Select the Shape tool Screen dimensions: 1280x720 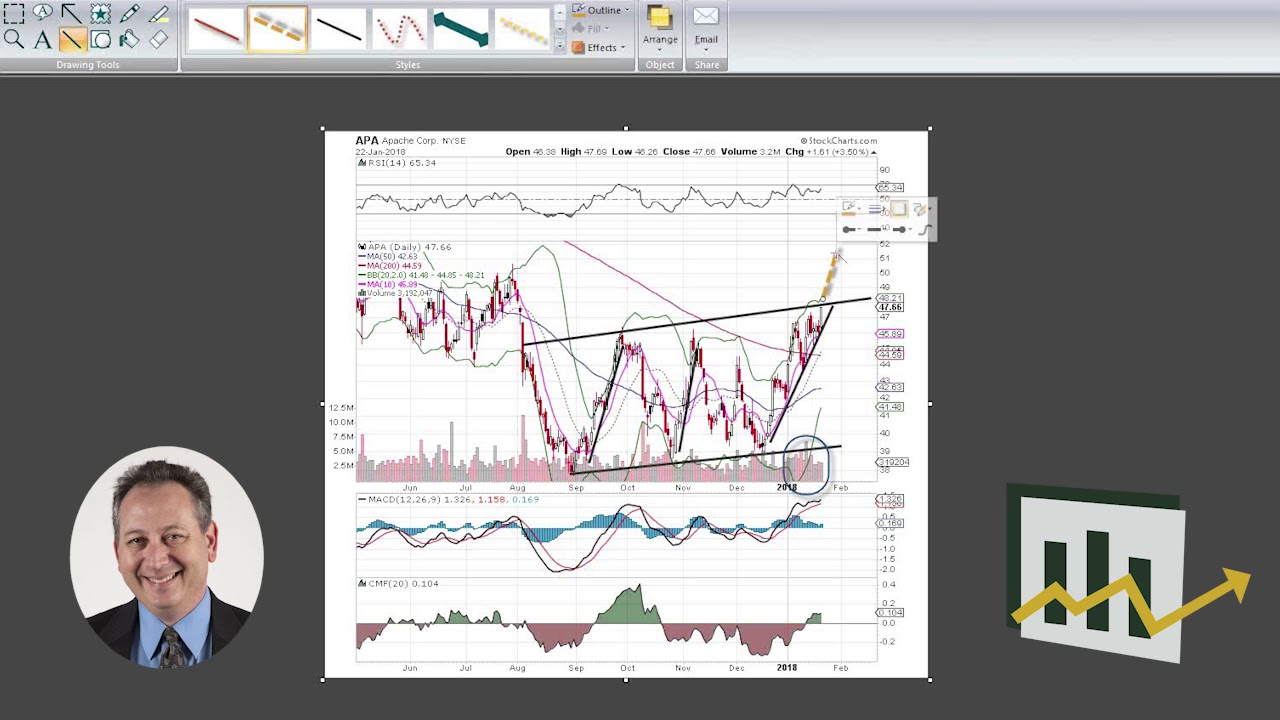click(x=100, y=40)
